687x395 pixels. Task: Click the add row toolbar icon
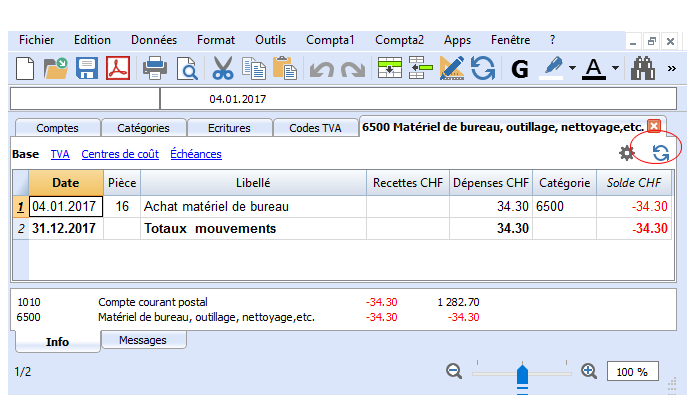(390, 68)
